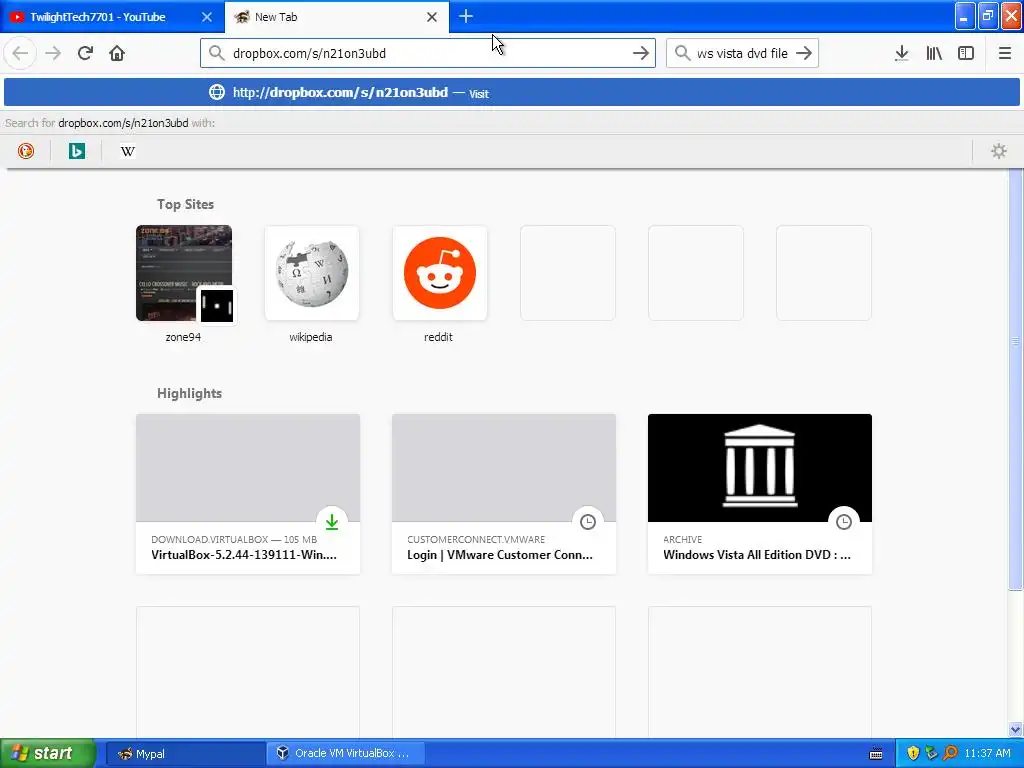
Task: Minimize the browser window
Action: 965,16
